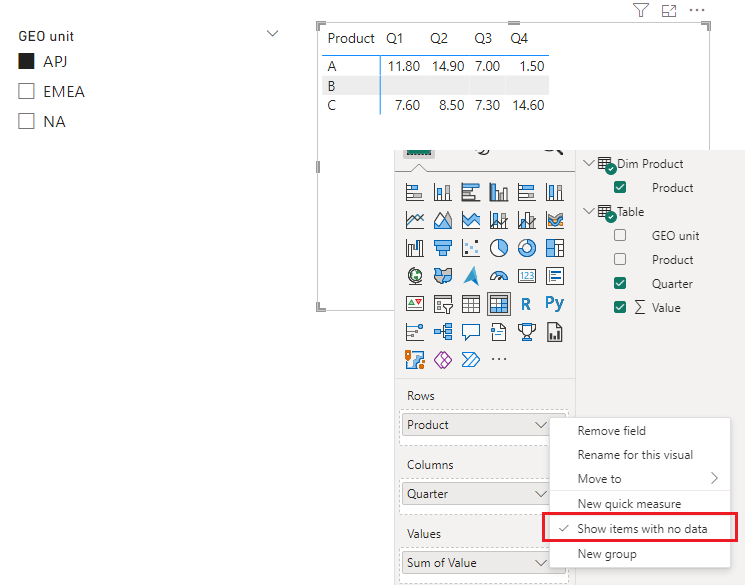Insert a scatter chart visual
The width and height of the screenshot is (750, 585).
click(x=471, y=248)
